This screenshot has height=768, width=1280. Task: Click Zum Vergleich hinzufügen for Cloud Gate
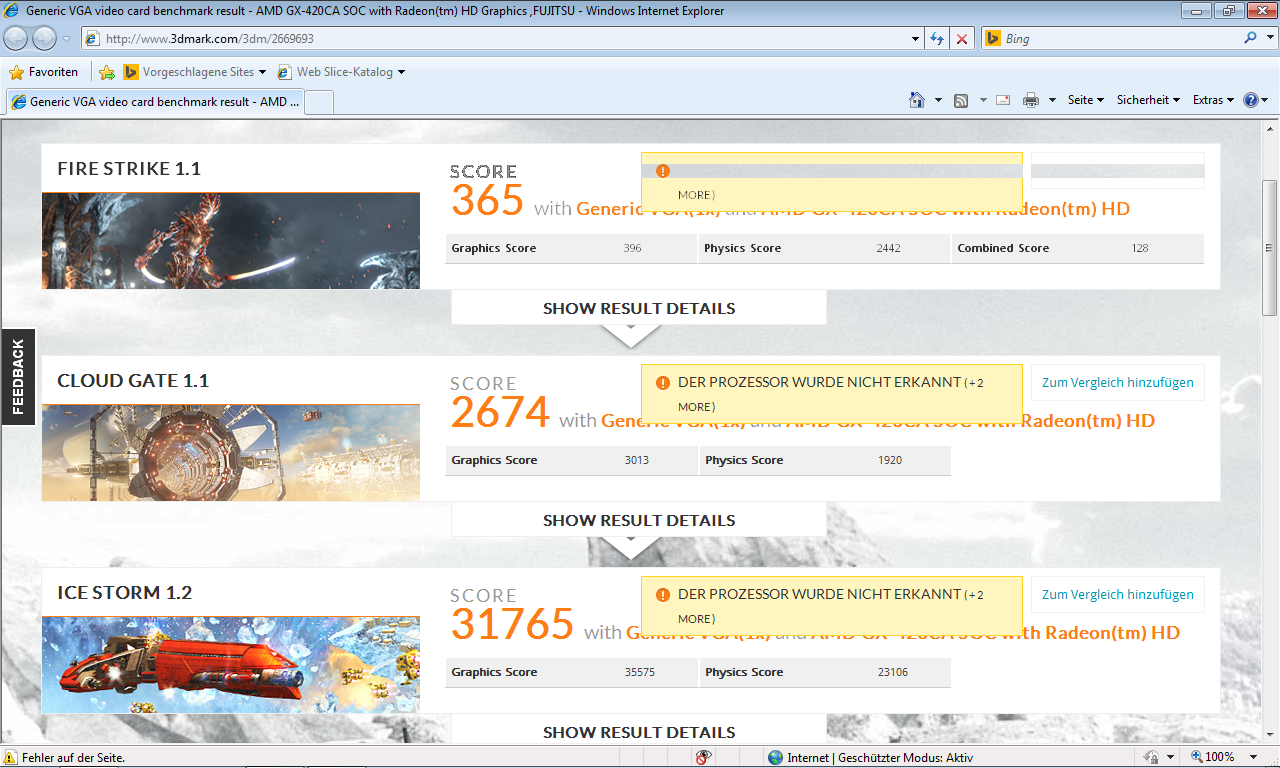(x=1118, y=382)
